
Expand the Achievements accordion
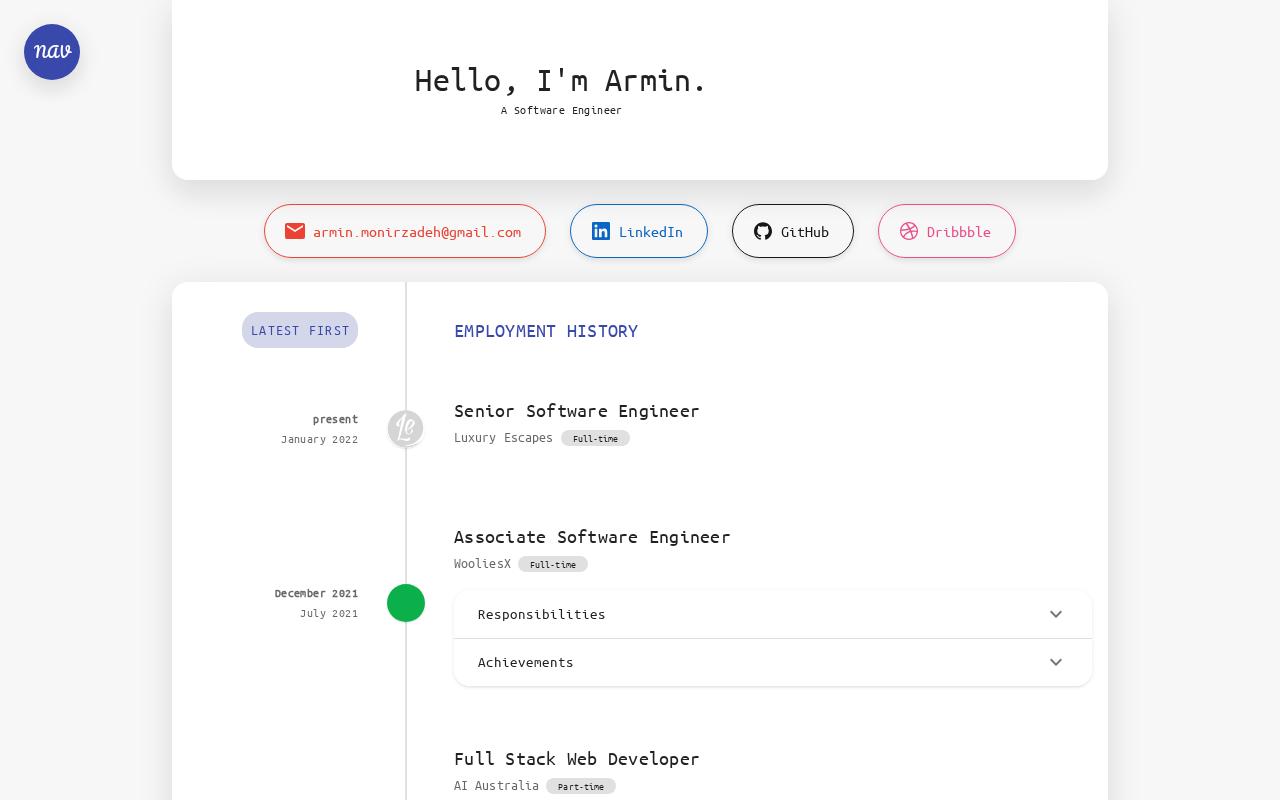pos(526,662)
